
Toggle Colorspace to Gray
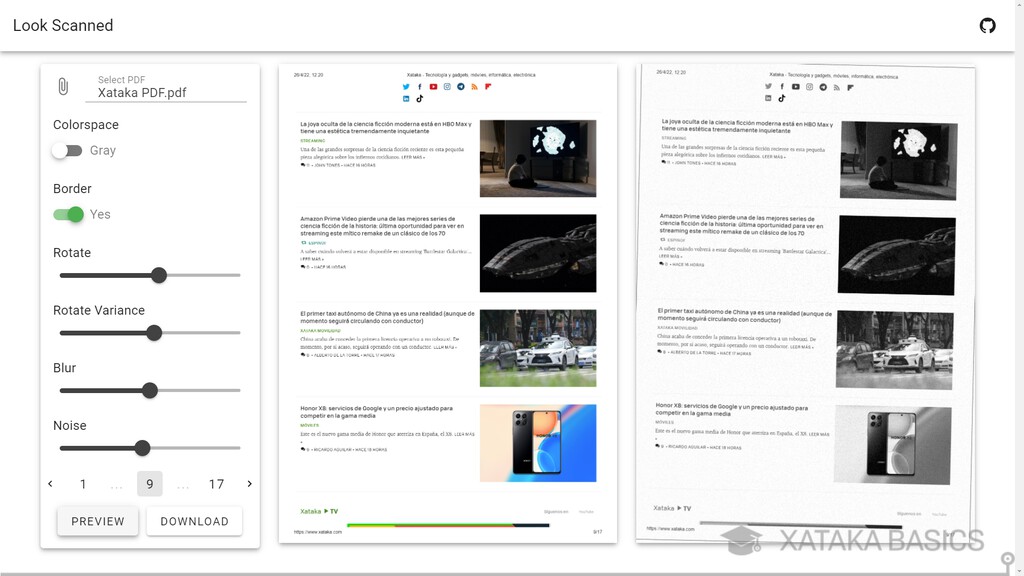click(66, 149)
